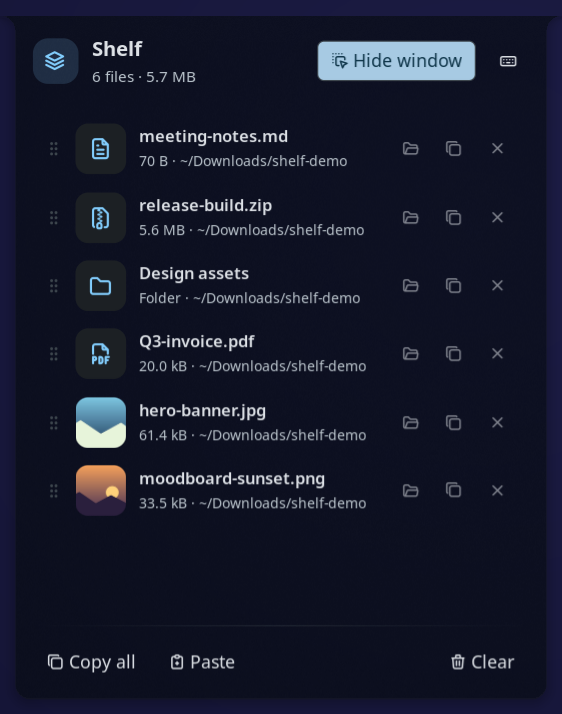The width and height of the screenshot is (562, 714).
Task: Click the '70 B · ~/Downloads/shelf-demo' path
Action: point(243,161)
